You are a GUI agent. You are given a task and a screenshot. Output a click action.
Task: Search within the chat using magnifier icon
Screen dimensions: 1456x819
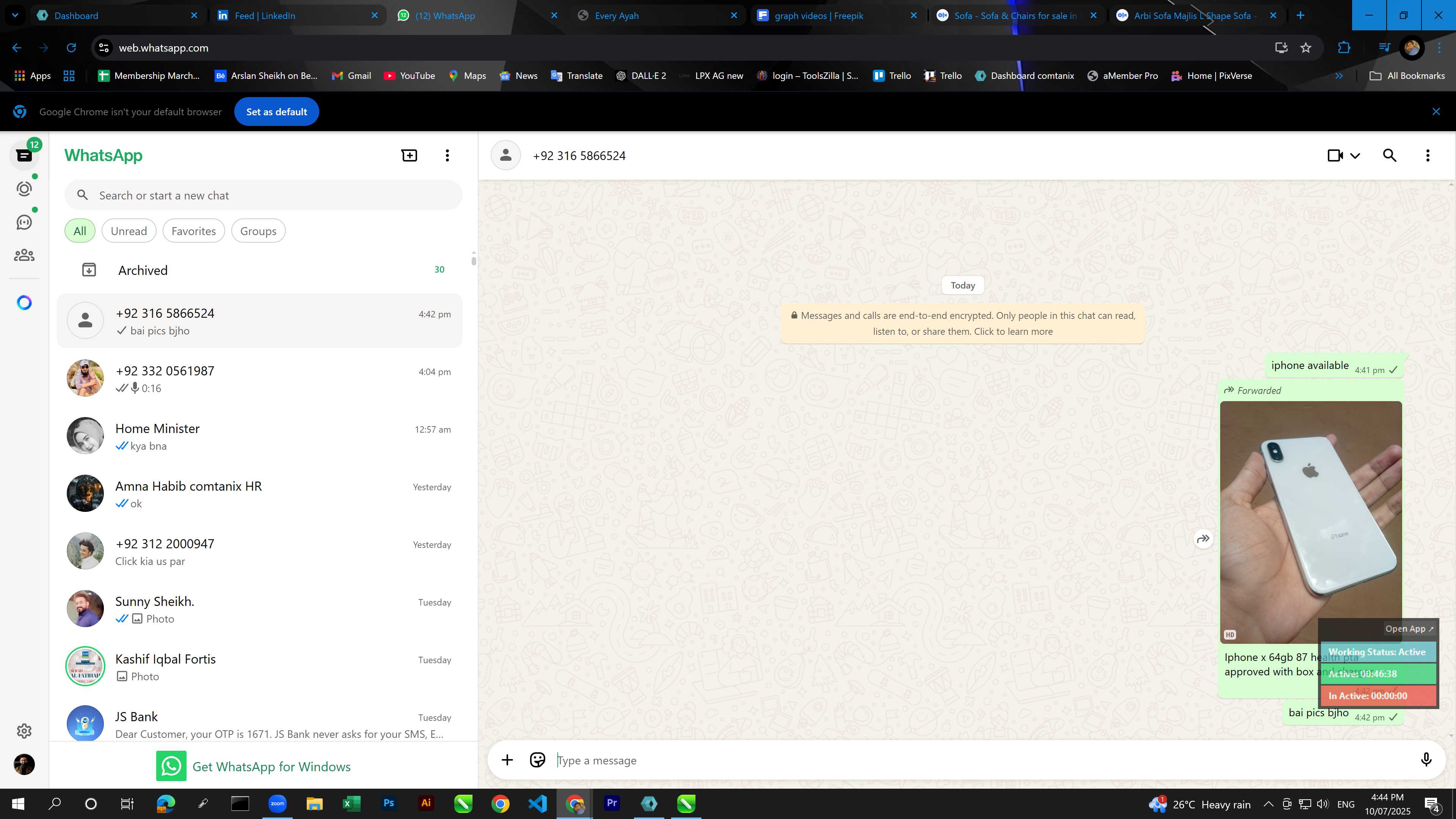point(1390,155)
